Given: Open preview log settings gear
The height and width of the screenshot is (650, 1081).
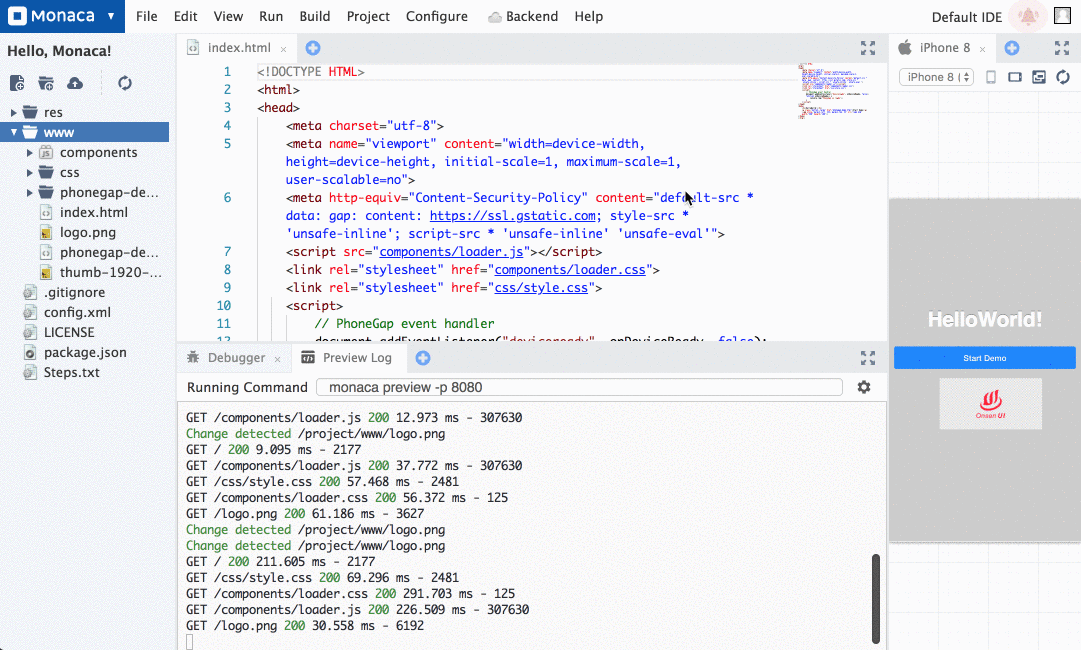Looking at the screenshot, I should coord(864,387).
